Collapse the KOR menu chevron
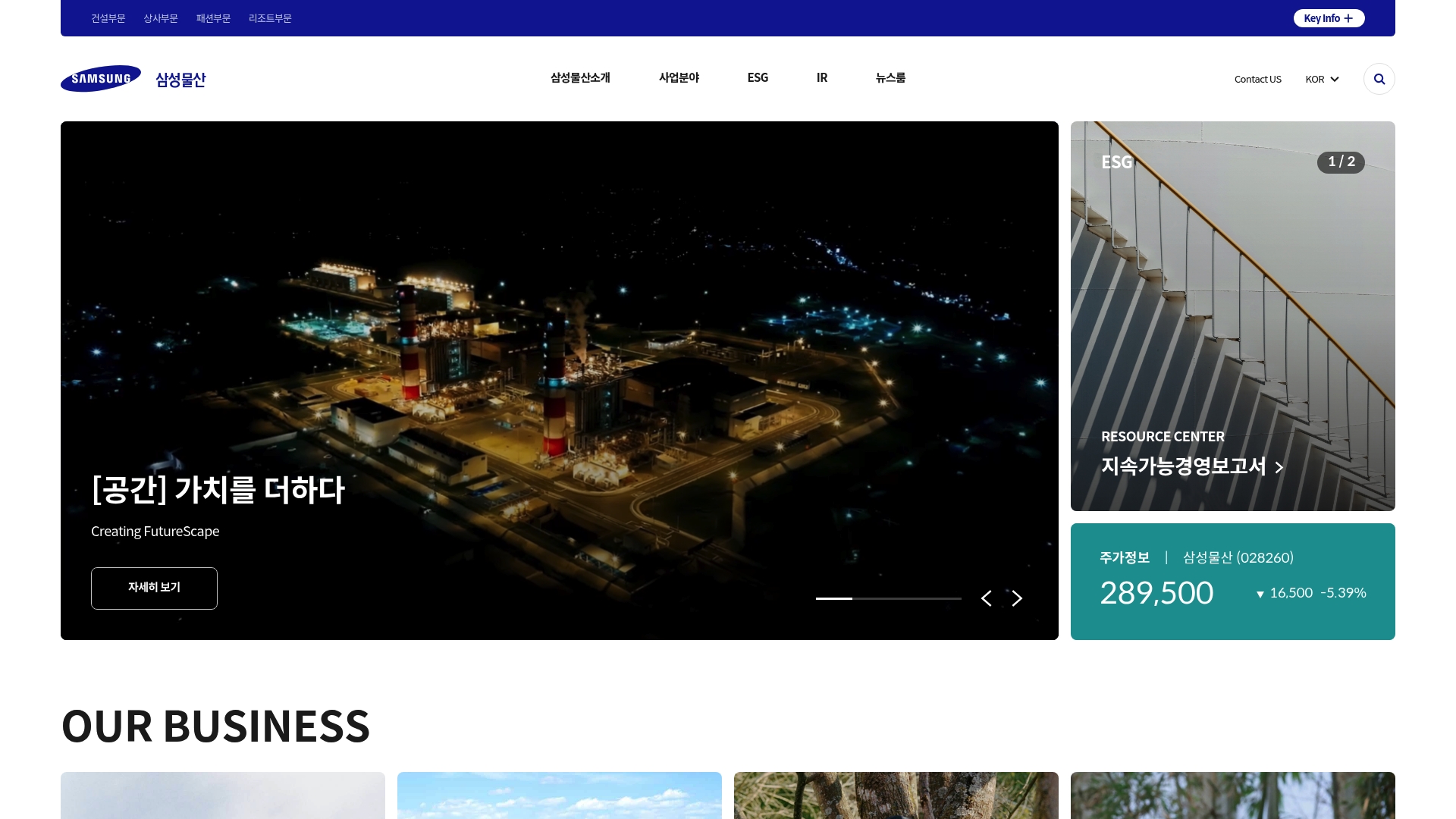 [x=1335, y=79]
